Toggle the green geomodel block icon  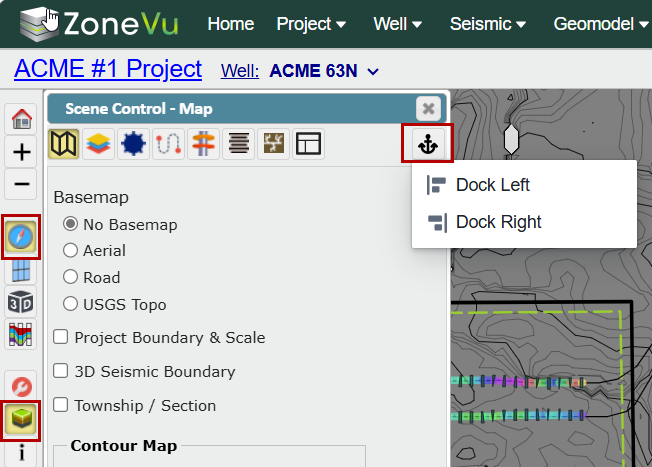21,420
